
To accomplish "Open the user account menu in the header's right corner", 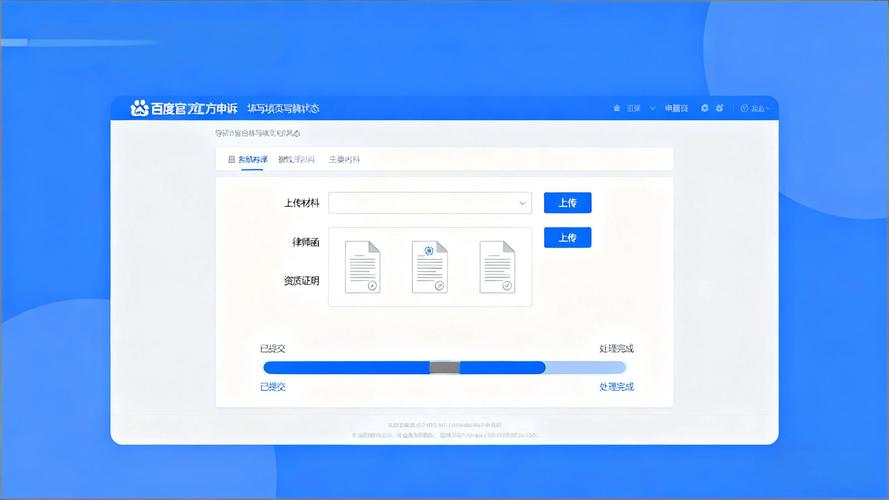I will (x=755, y=108).
